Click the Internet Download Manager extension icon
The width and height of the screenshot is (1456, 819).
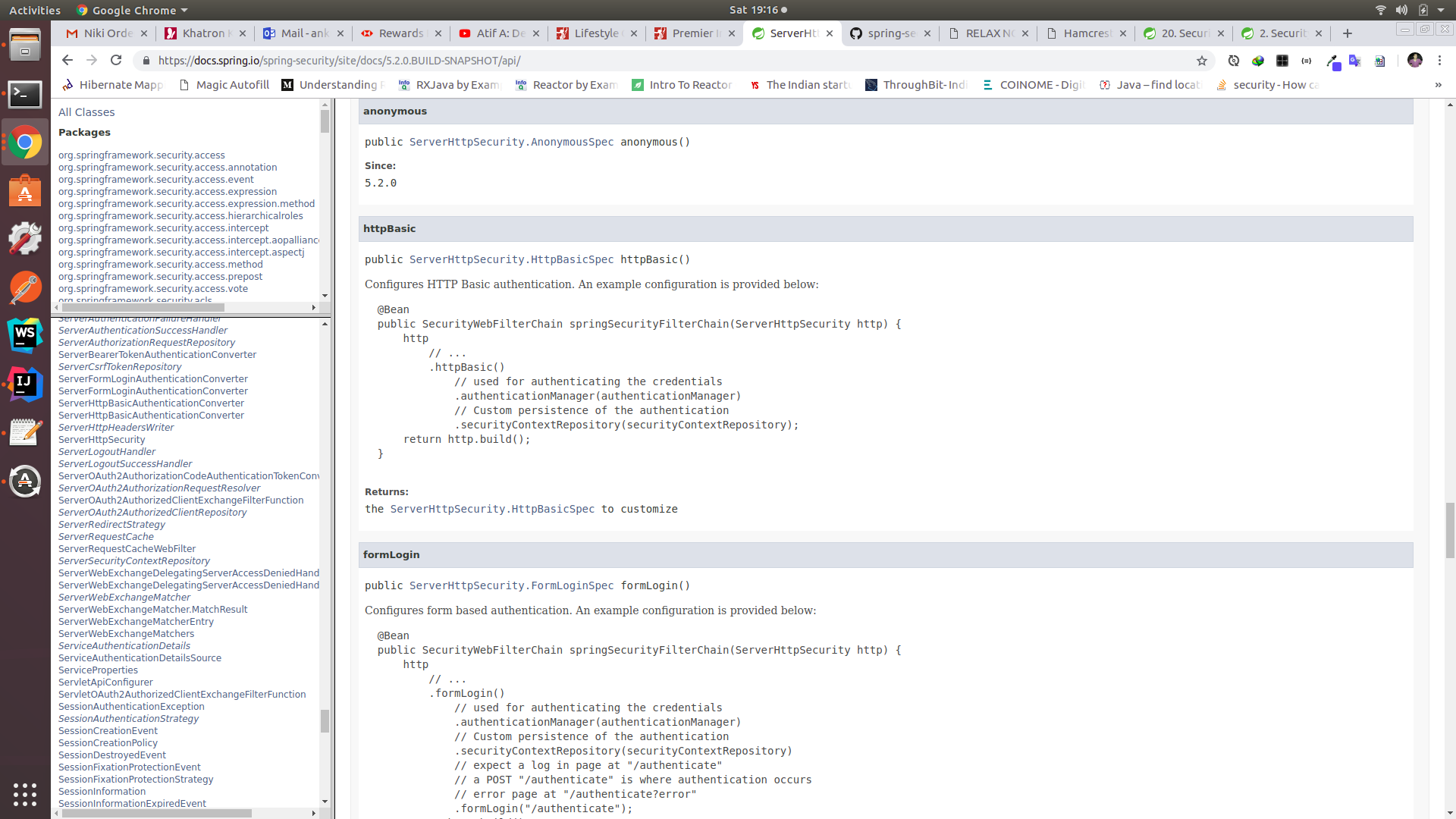[1257, 61]
